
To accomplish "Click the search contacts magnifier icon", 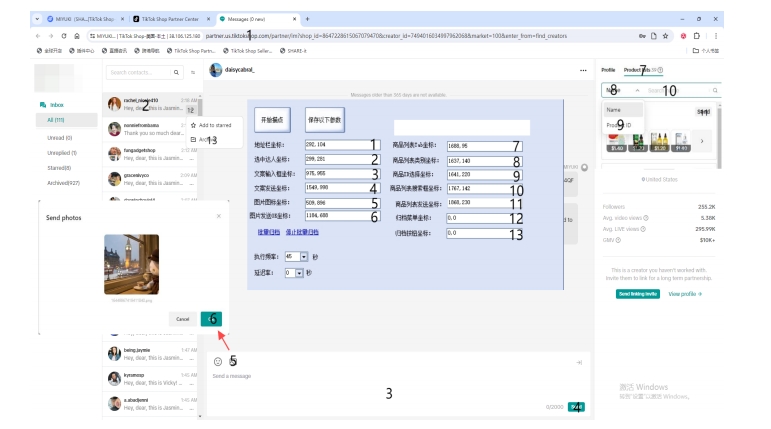I will point(176,72).
